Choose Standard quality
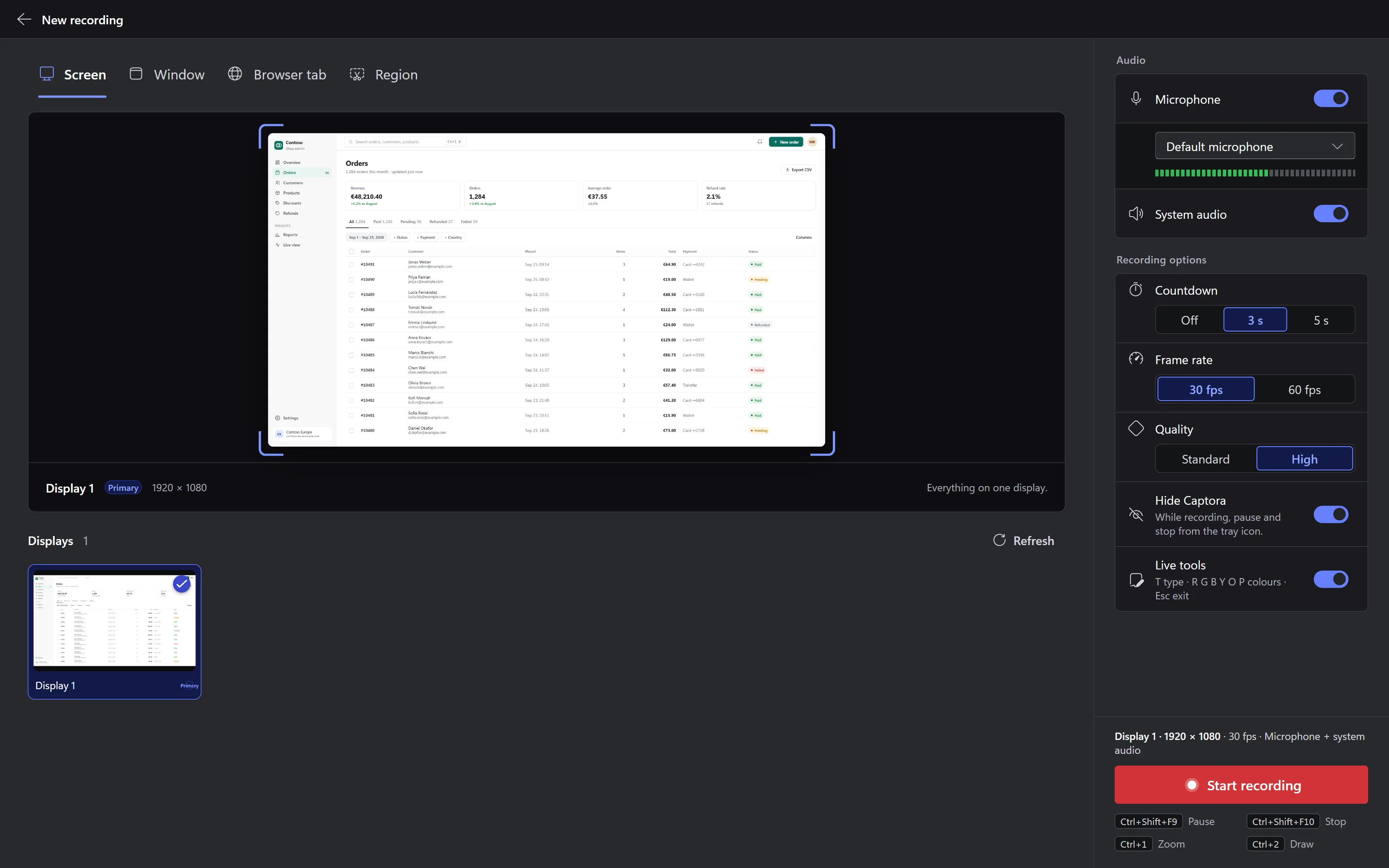 click(x=1205, y=459)
